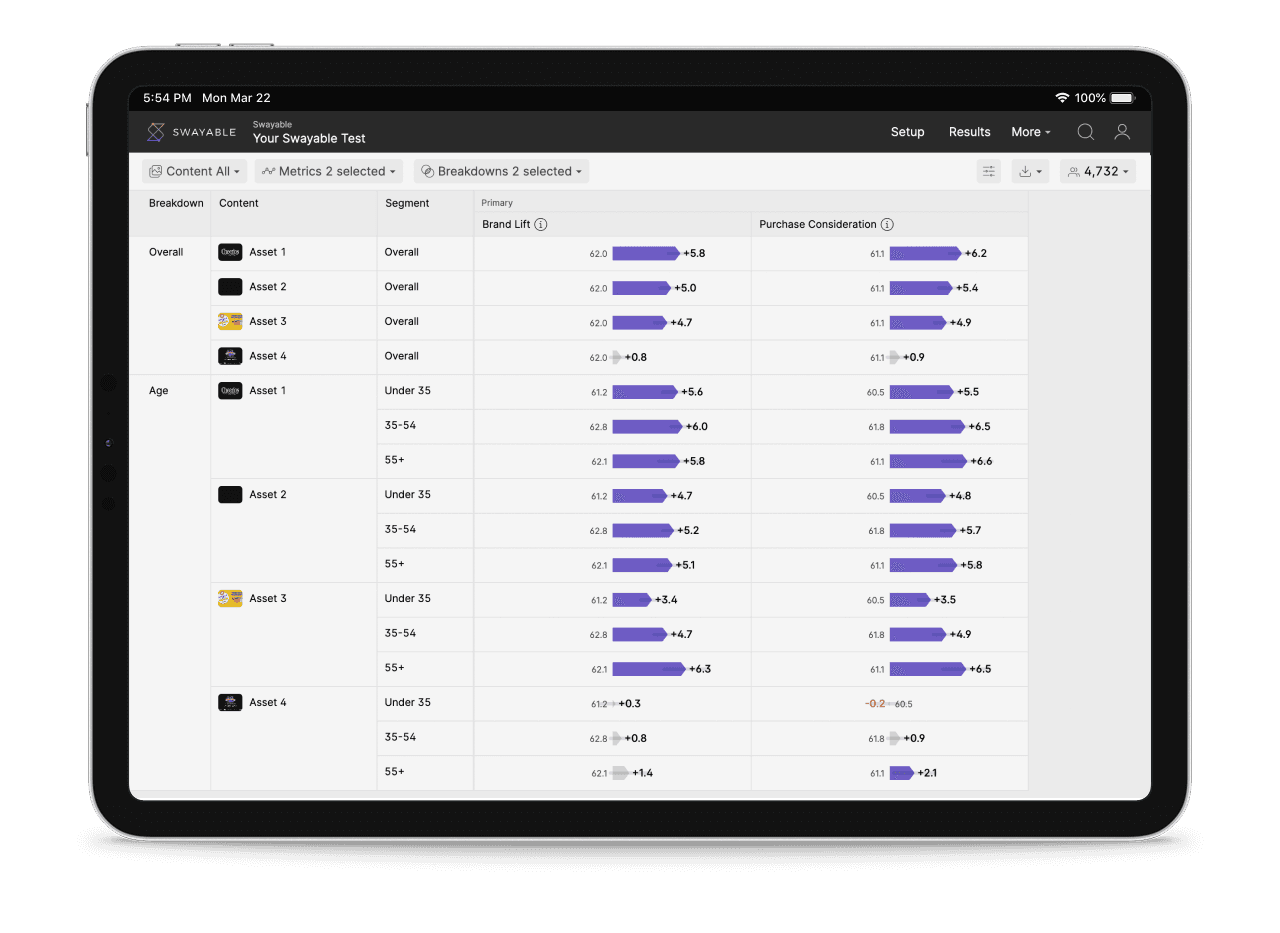Click Asset 4 Under 35 negative -0.2 value

tap(876, 704)
